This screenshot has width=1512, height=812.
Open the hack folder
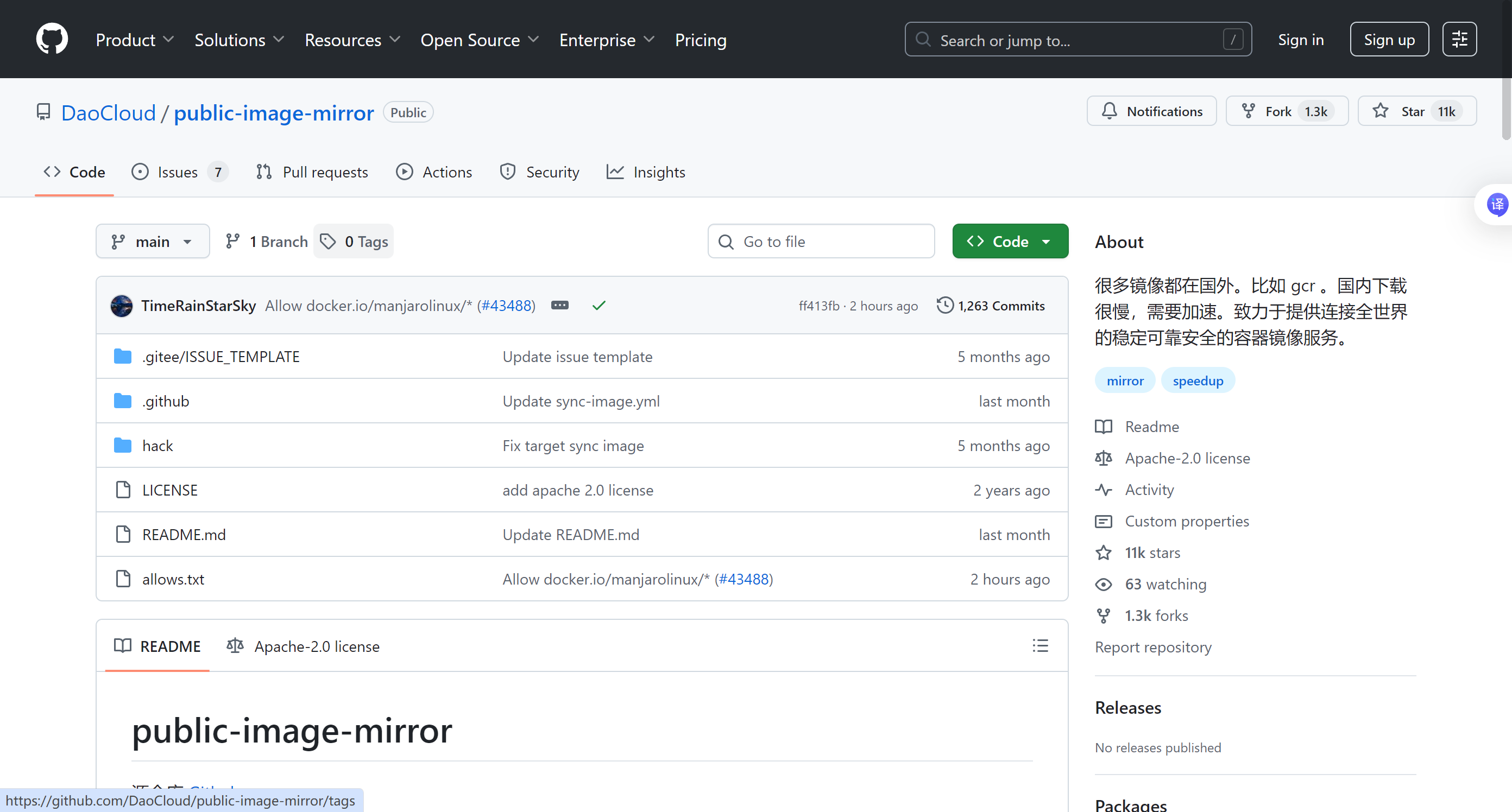157,445
